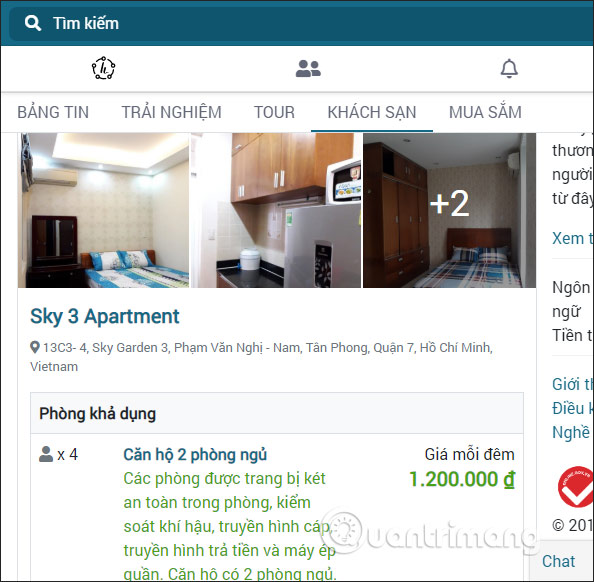Click the location pin icon by address
The image size is (594, 582).
[35, 347]
